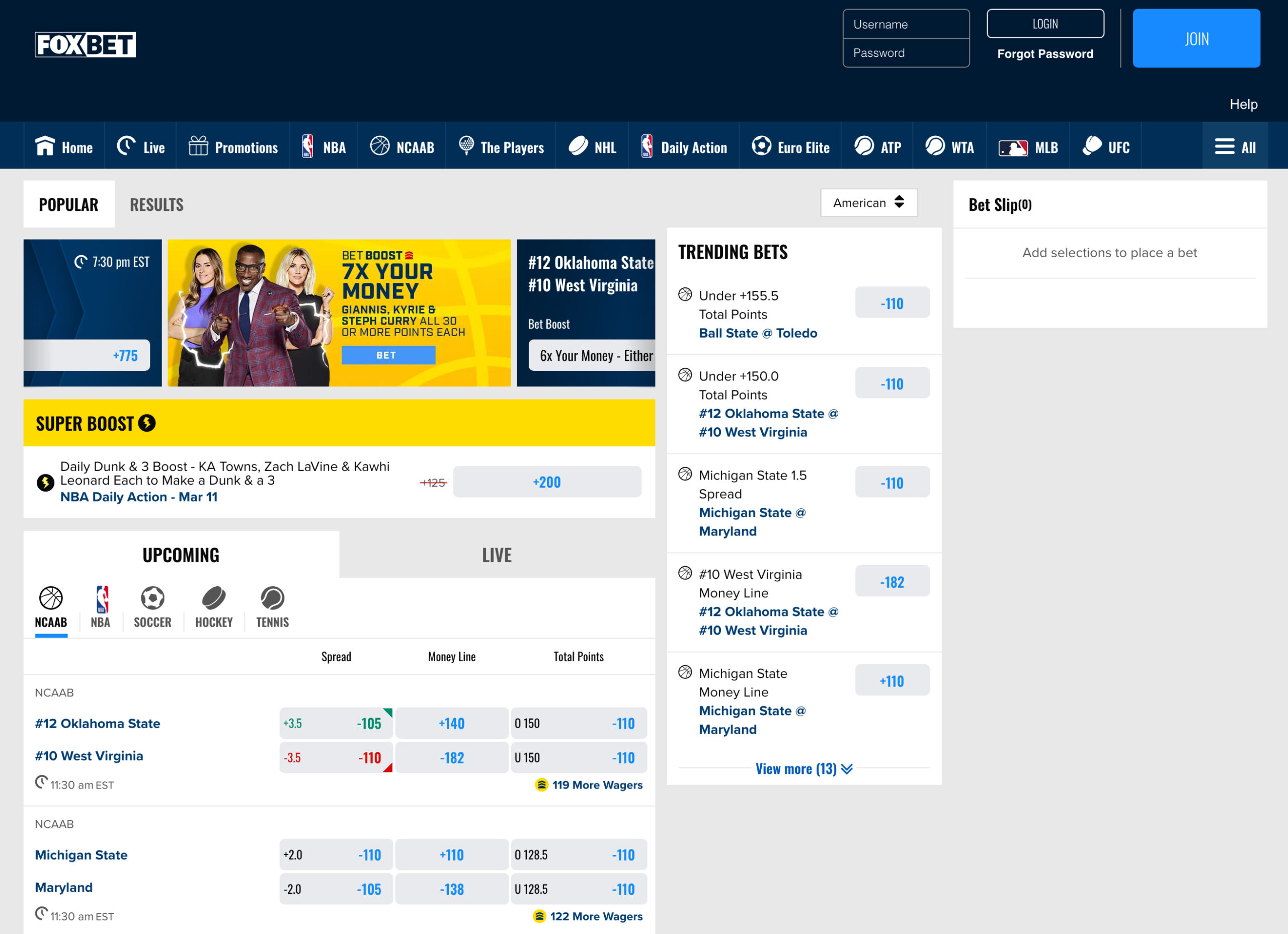This screenshot has height=934, width=1288.
Task: Select the POPULAR tab at top
Action: tap(69, 204)
